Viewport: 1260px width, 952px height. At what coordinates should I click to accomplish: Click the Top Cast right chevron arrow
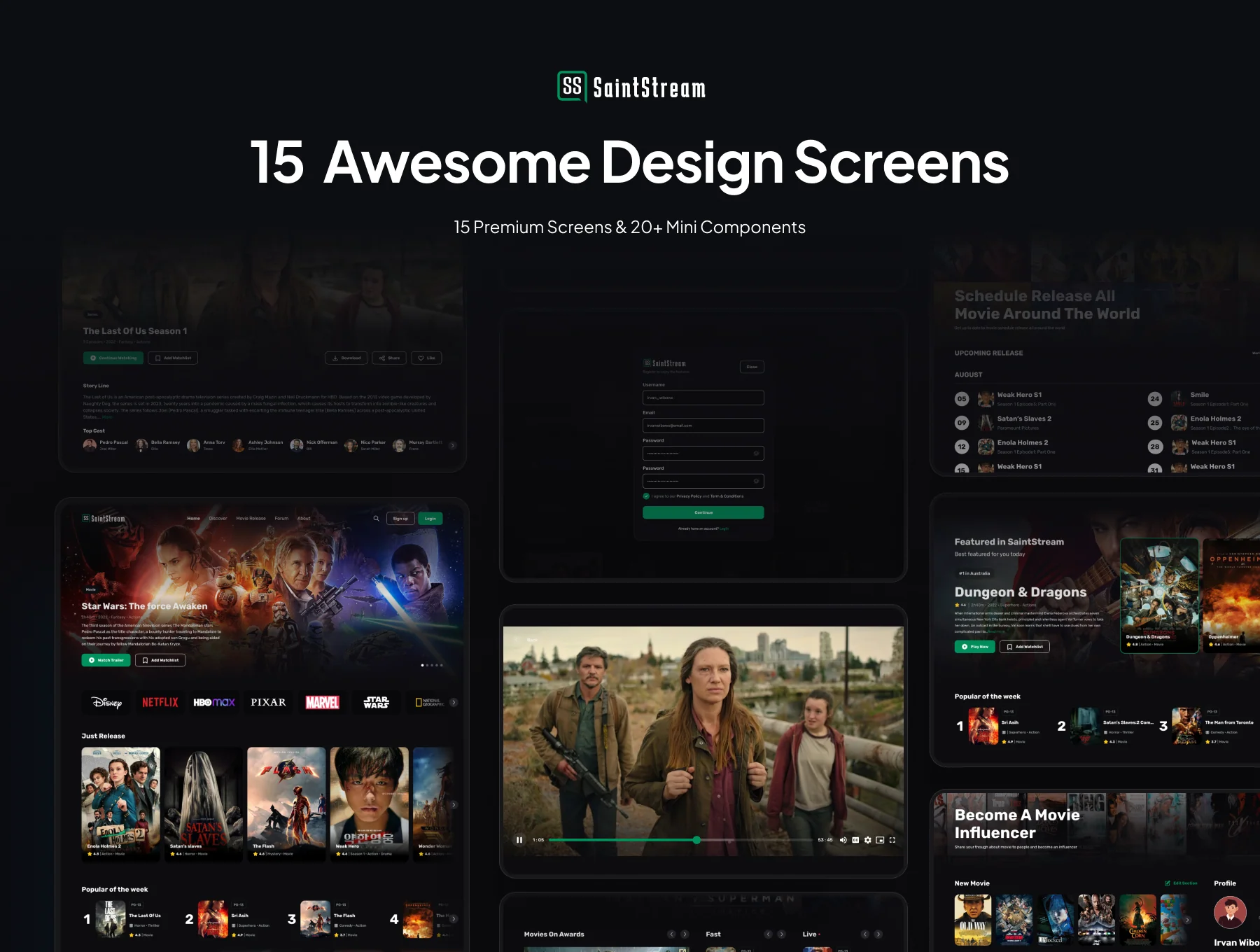[x=452, y=445]
